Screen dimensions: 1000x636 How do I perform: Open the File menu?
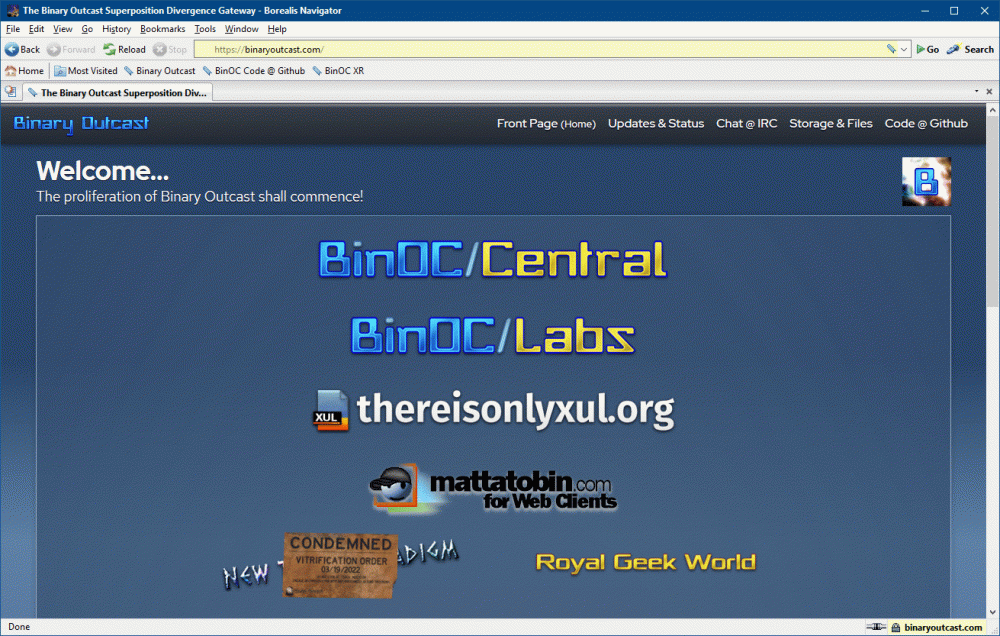coord(13,29)
